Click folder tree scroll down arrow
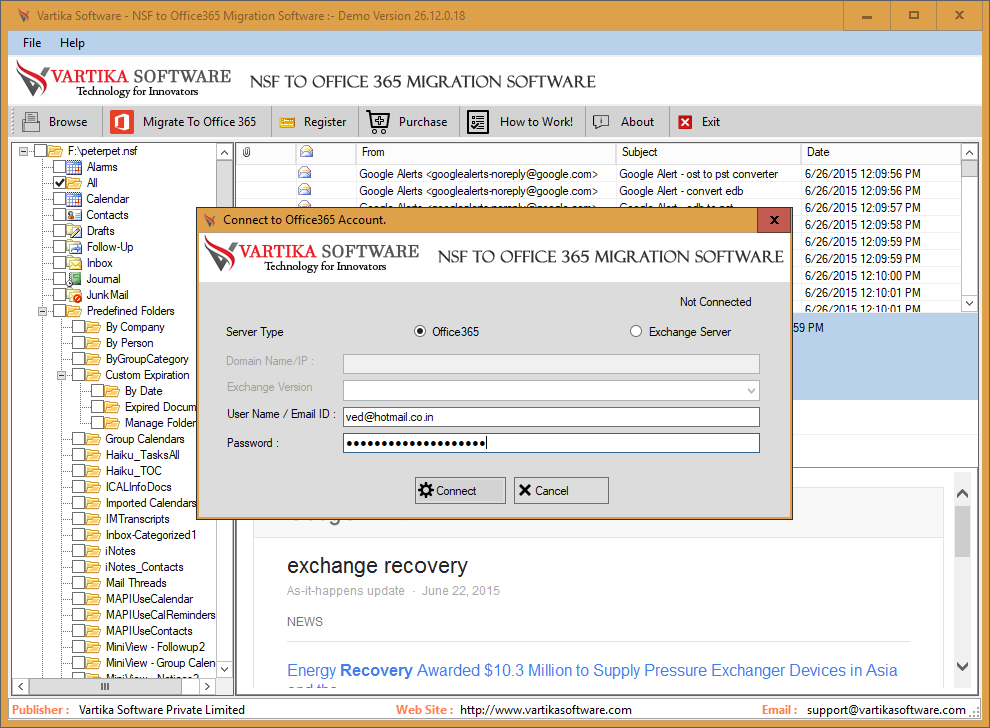The height and width of the screenshot is (728, 990). point(225,669)
